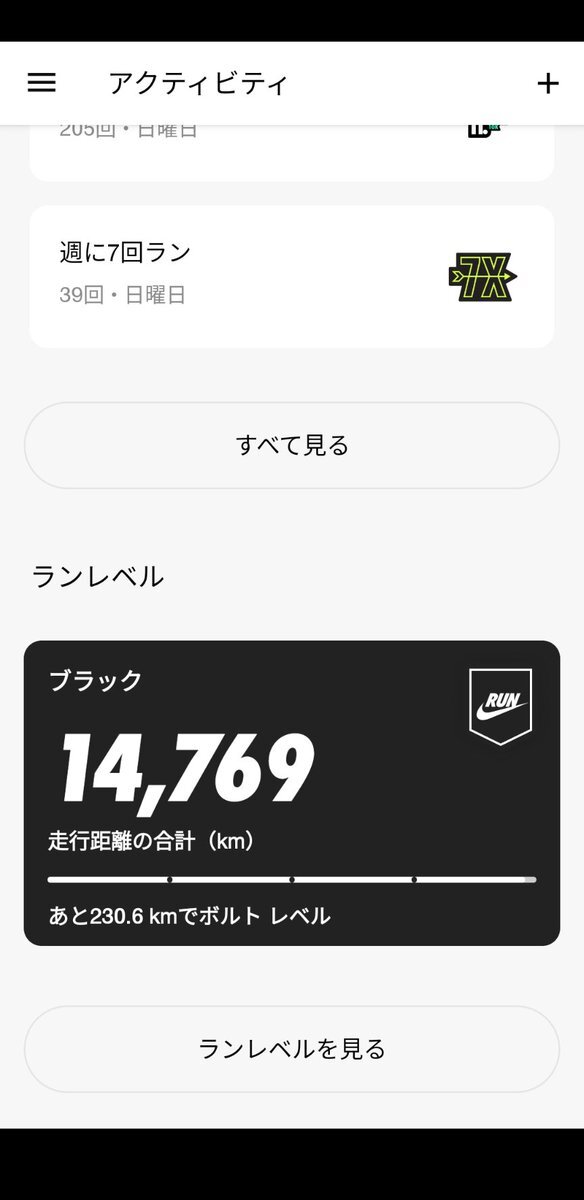Viewport: 584px width, 1200px height.
Task: Tap the 39回・日曜日 subtitle text
Action: click(122, 295)
